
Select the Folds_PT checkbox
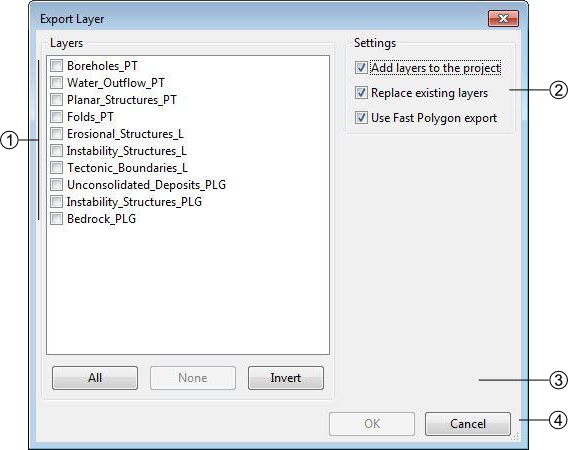pos(57,117)
